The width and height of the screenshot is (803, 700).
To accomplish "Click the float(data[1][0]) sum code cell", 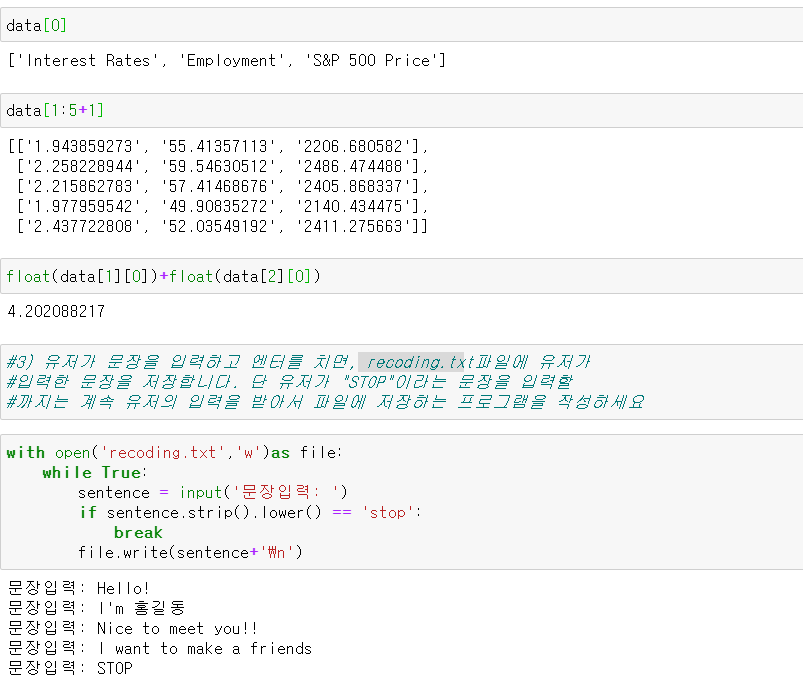I will pyautogui.click(x=402, y=276).
